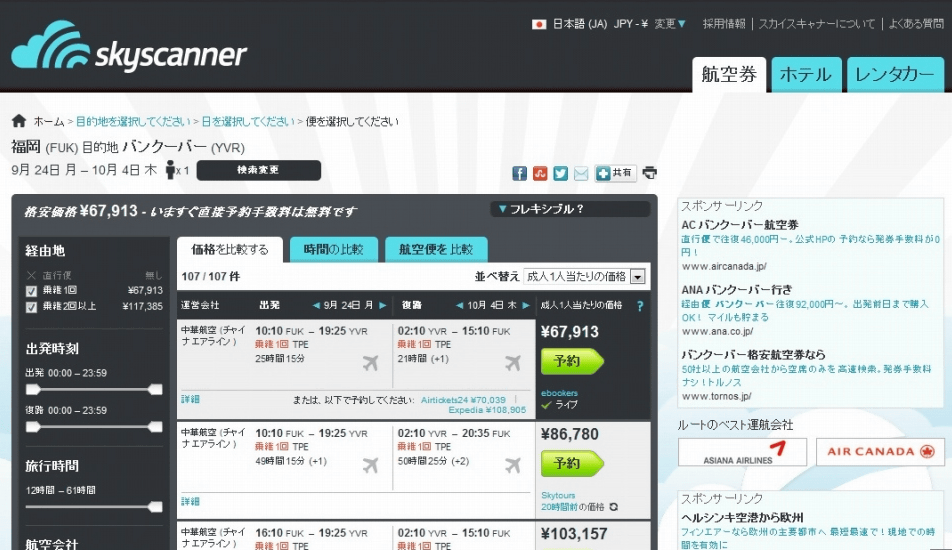This screenshot has width=952, height=550.
Task: Click return plane icon of ¥67,913 flight
Action: (513, 363)
